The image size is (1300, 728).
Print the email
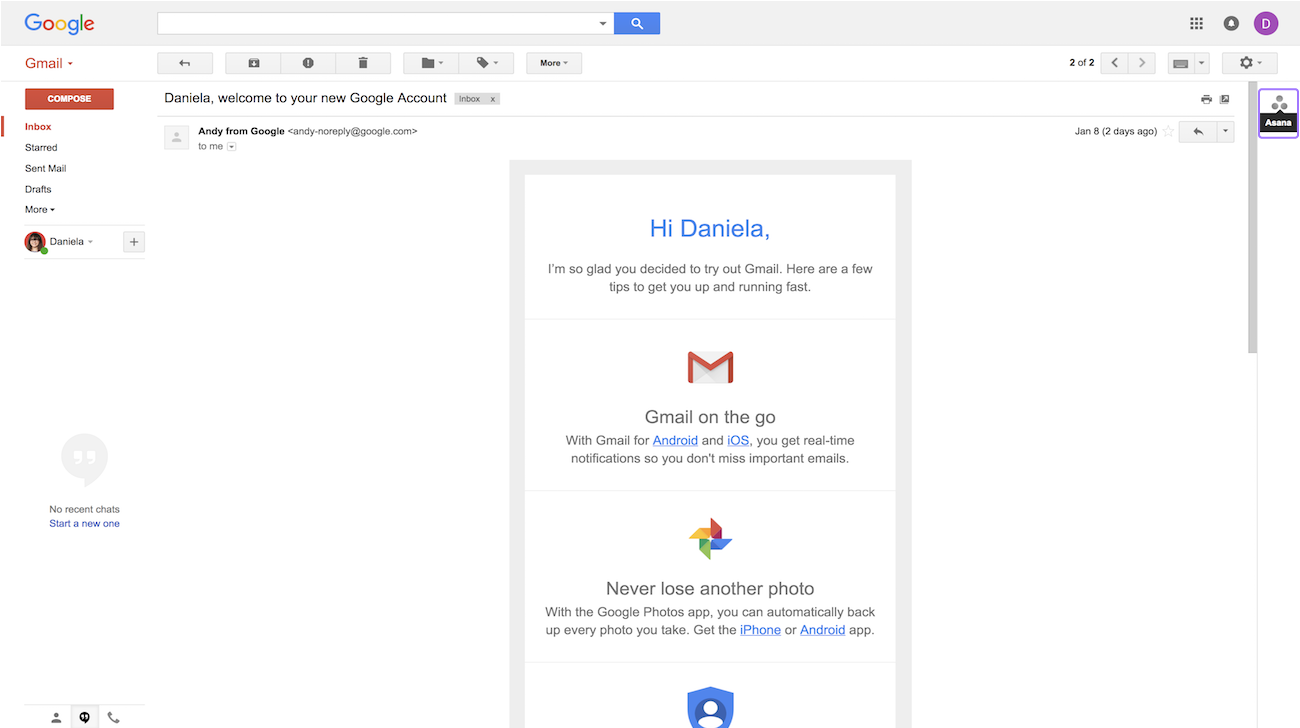1206,98
